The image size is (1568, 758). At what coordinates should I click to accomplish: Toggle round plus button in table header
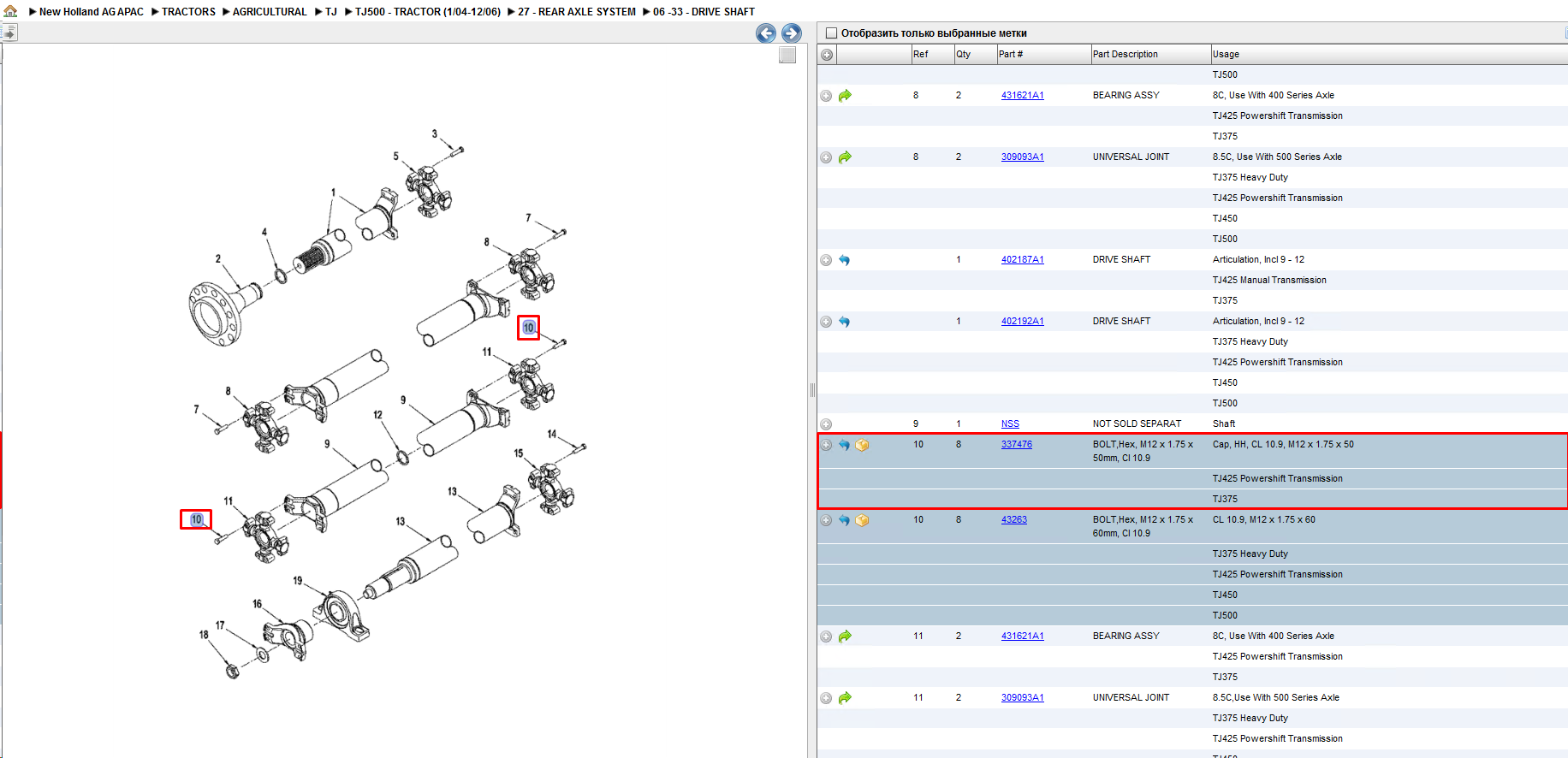tap(827, 55)
